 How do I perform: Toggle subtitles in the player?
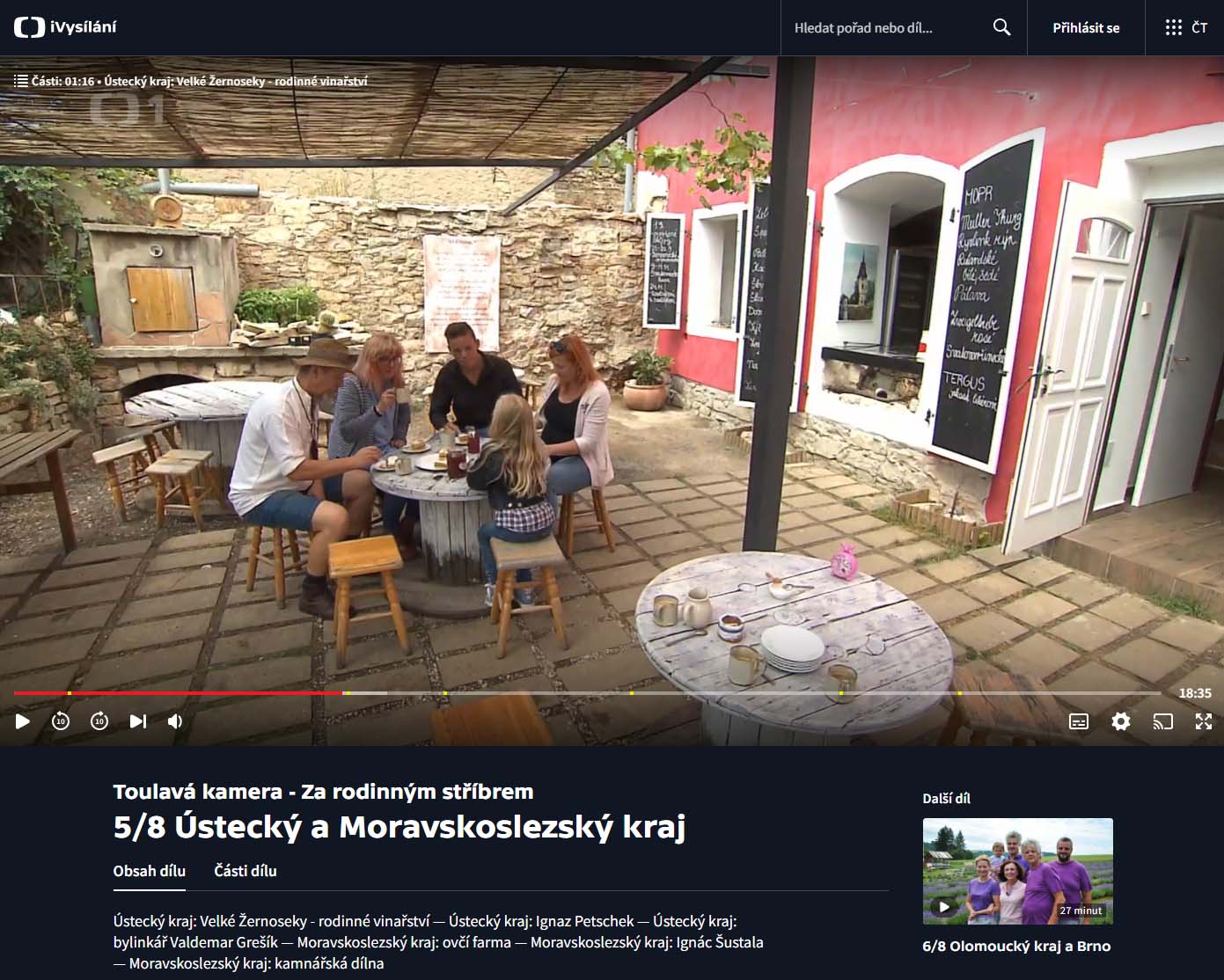coord(1078,721)
